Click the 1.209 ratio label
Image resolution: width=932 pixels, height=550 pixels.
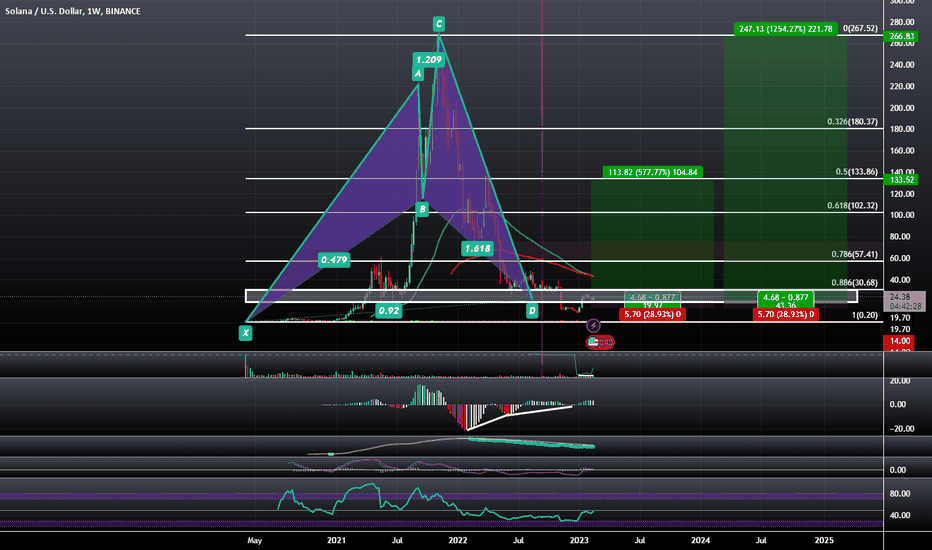point(429,59)
